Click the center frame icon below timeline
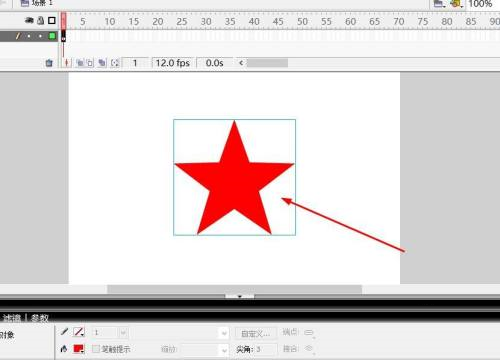The image size is (500, 360). 67,63
